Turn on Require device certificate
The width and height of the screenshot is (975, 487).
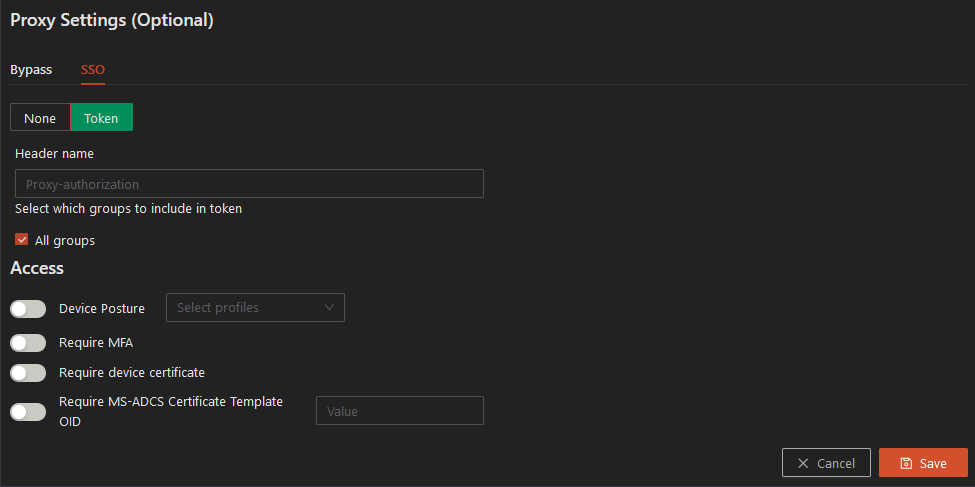(28, 373)
